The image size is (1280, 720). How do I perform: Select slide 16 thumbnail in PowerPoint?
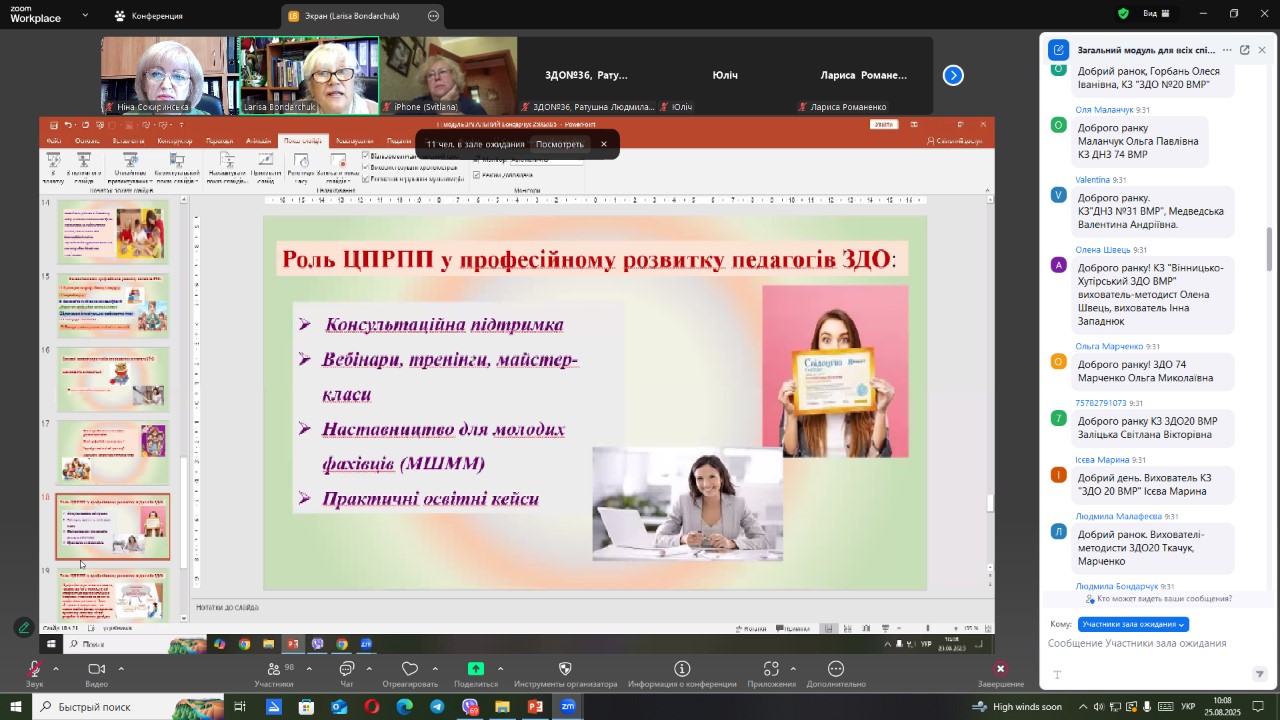(113, 380)
